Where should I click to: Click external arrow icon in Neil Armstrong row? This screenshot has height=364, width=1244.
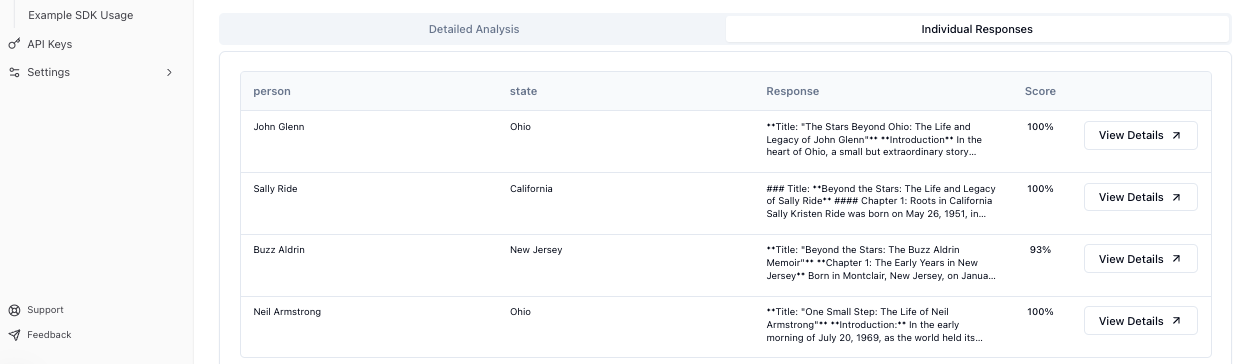(1176, 321)
